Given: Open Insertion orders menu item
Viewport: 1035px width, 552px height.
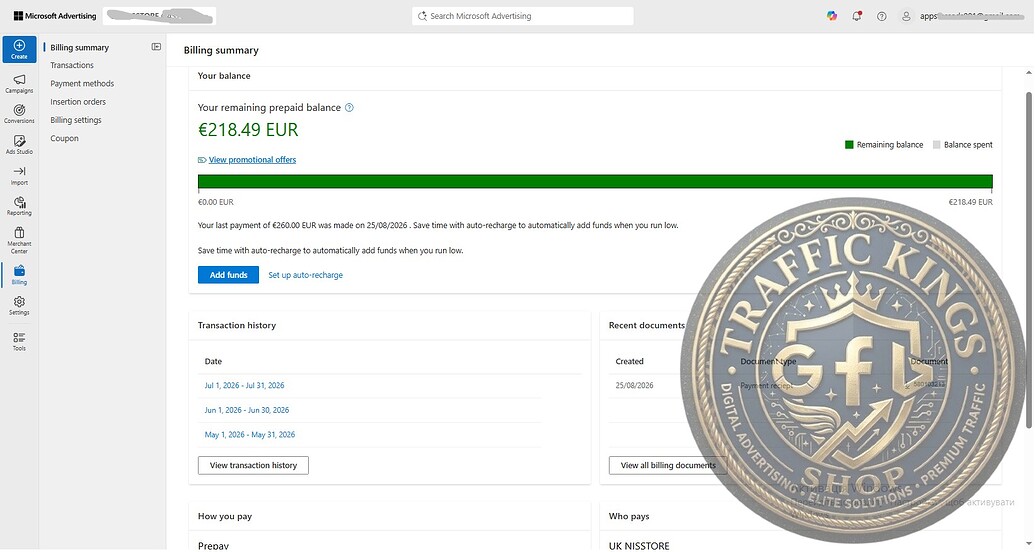Looking at the screenshot, I should pos(78,102).
